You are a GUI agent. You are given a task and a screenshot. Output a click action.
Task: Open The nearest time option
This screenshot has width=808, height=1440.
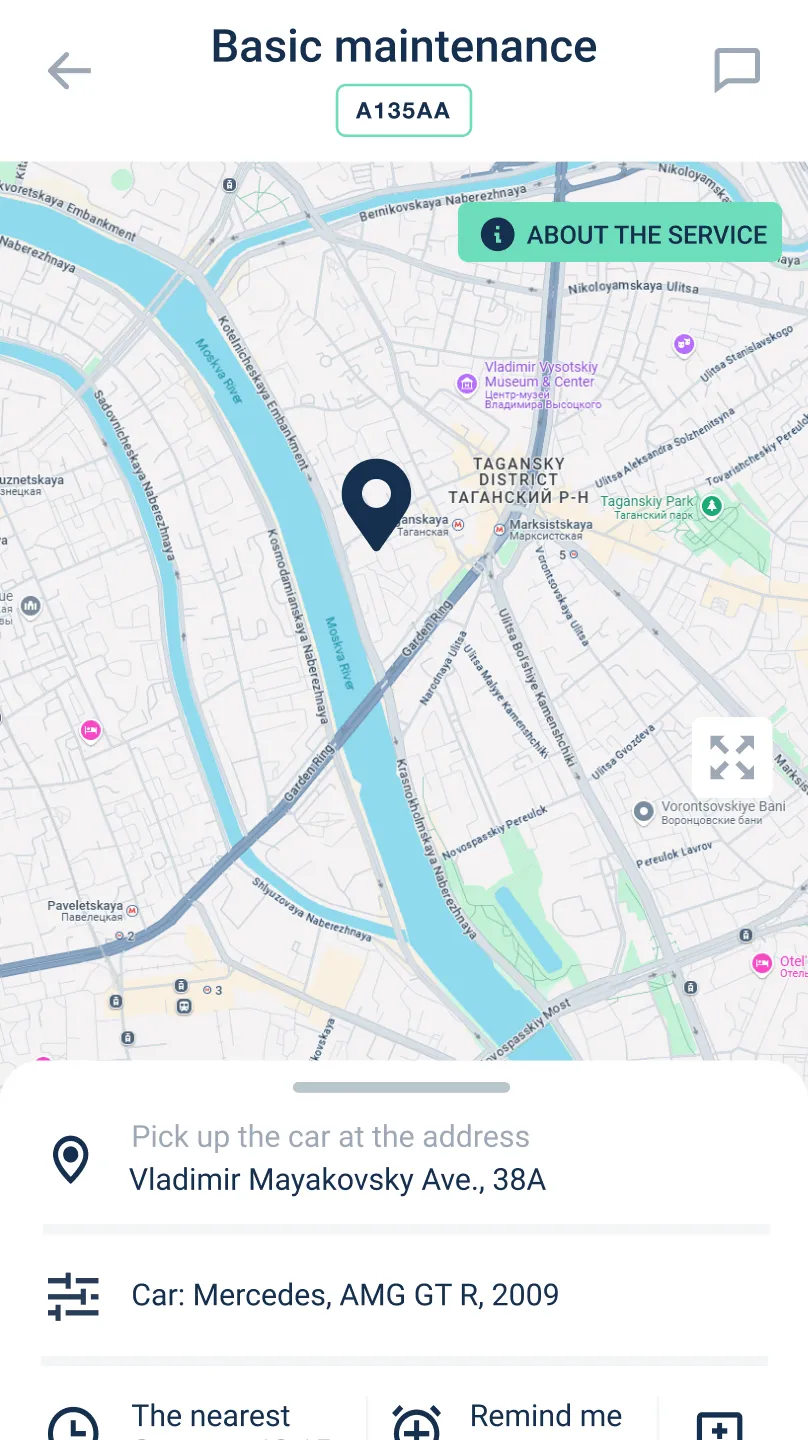tap(205, 1418)
